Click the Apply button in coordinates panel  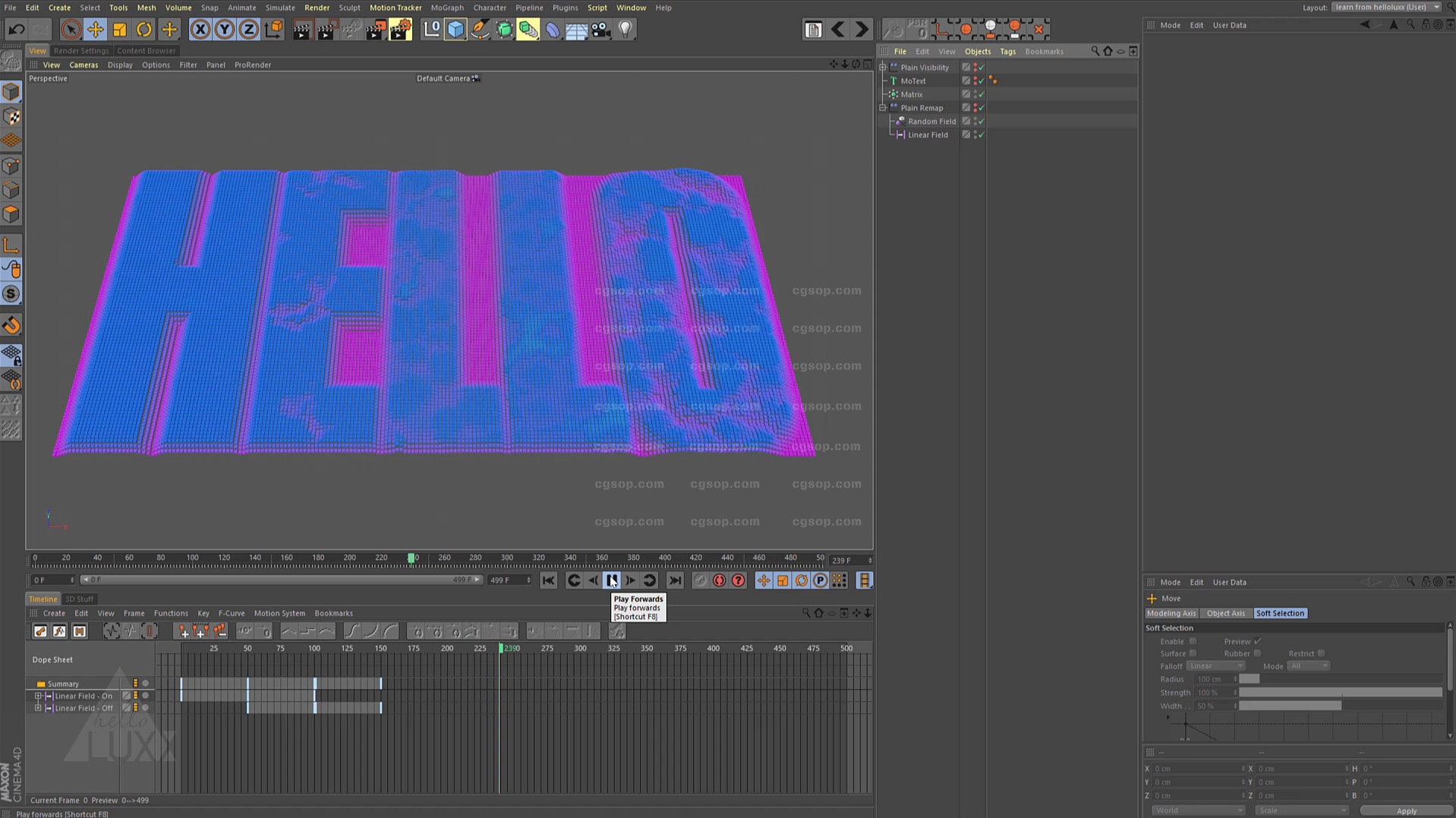coord(1405,811)
